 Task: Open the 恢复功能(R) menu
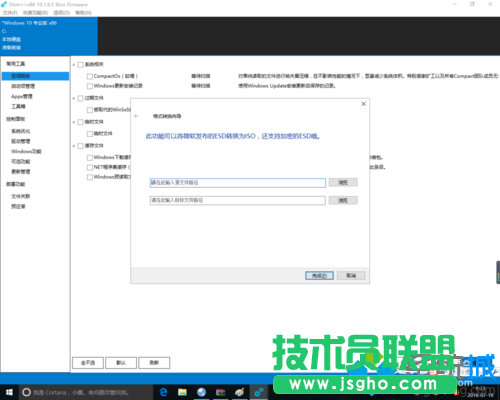(x=35, y=13)
